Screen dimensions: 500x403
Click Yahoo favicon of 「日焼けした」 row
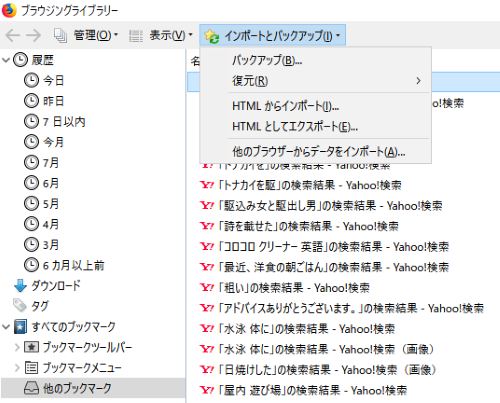tap(207, 369)
